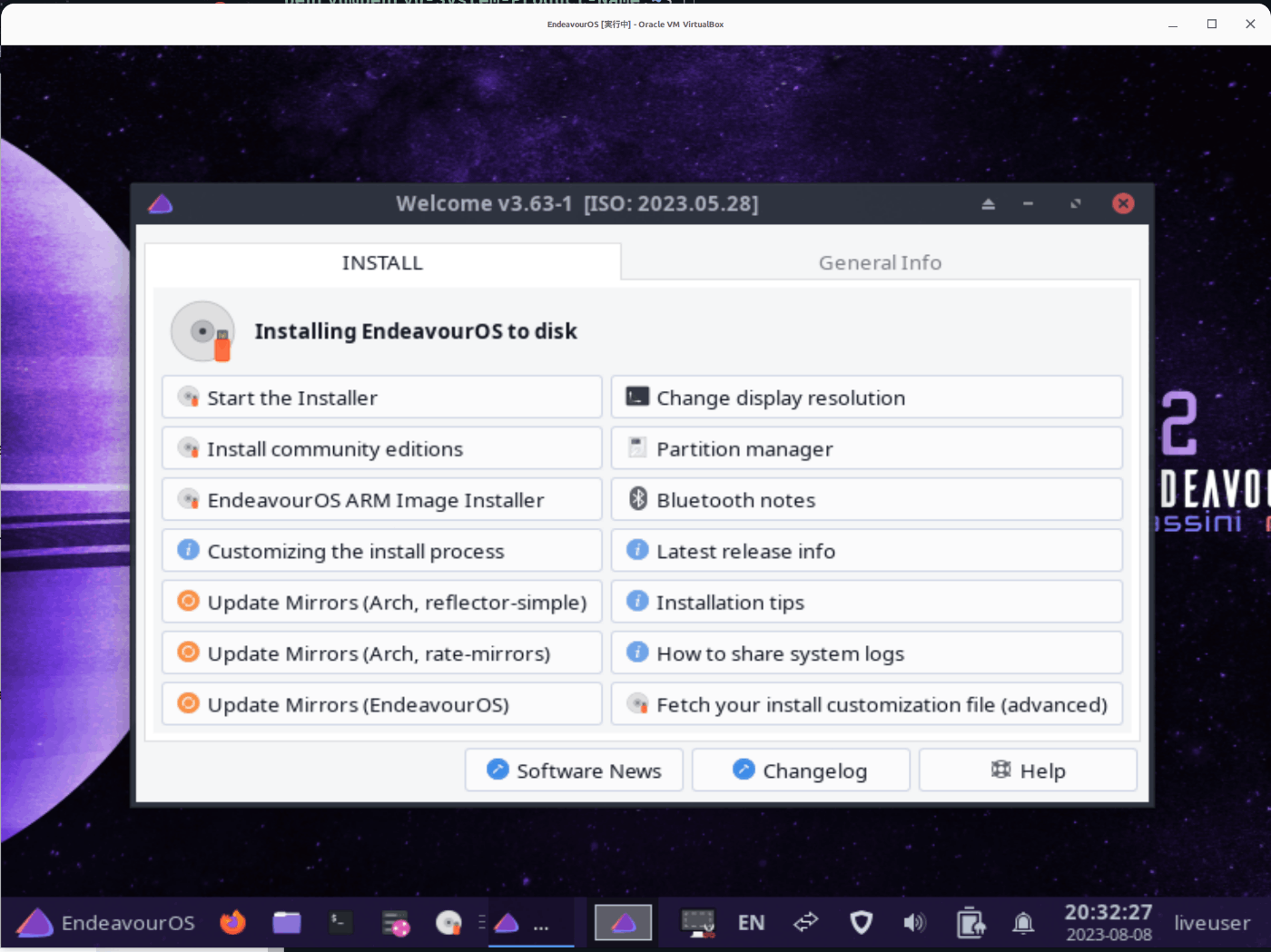Image resolution: width=1271 pixels, height=952 pixels.
Task: Minimize the Welcome window
Action: 1028,204
